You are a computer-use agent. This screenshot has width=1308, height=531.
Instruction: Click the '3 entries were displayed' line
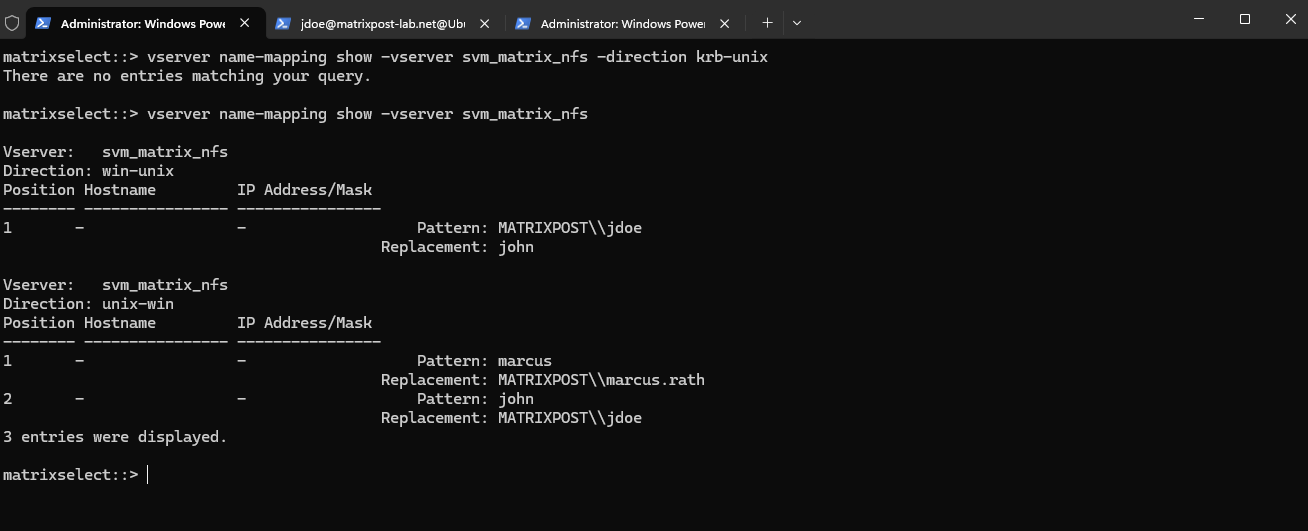tap(115, 437)
